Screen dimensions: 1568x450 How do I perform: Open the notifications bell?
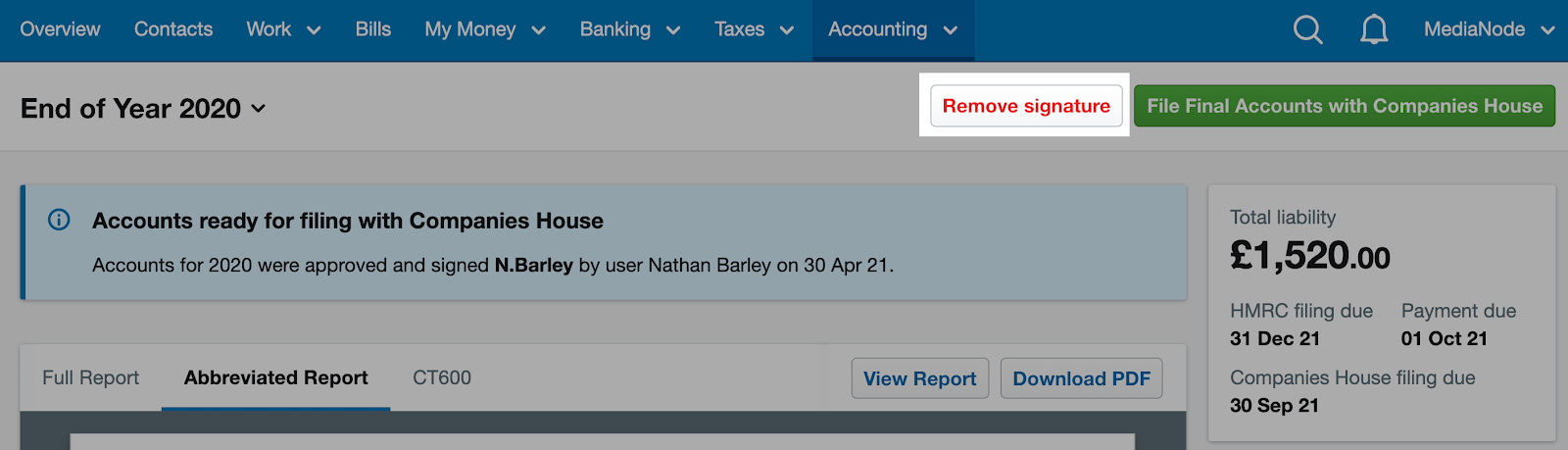[x=1374, y=29]
